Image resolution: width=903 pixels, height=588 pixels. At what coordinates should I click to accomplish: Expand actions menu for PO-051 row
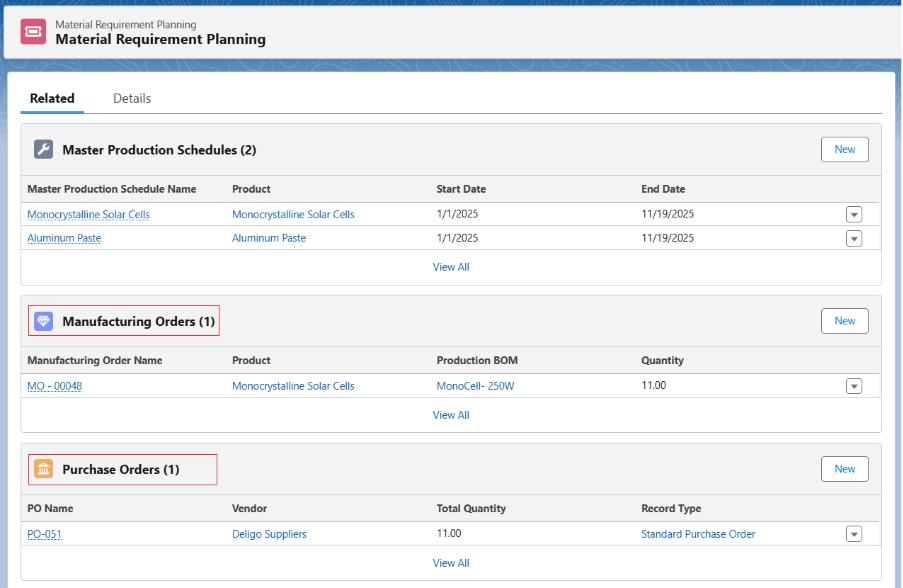click(x=853, y=535)
